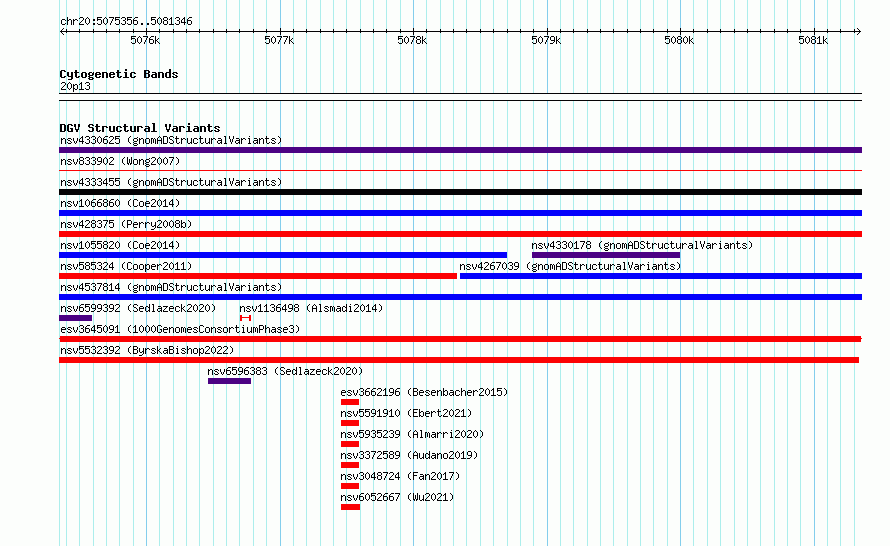Click the 5079k ruler tick label
890x546 pixels.
pos(546,40)
